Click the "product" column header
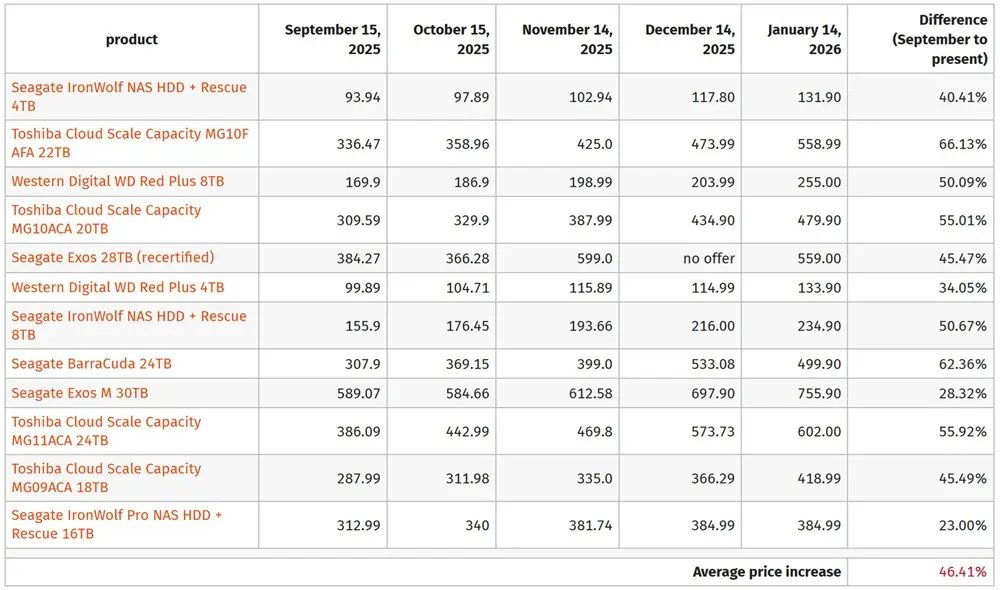This screenshot has width=1000, height=590. (x=132, y=40)
